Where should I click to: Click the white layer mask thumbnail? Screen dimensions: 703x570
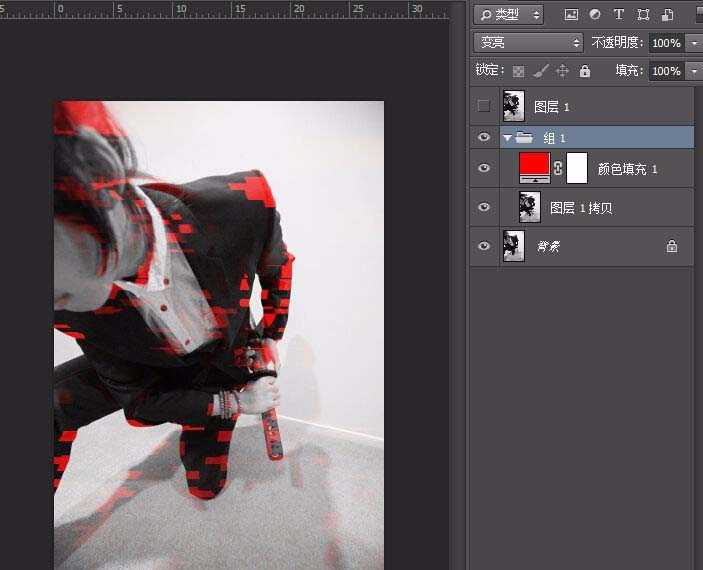click(x=576, y=168)
